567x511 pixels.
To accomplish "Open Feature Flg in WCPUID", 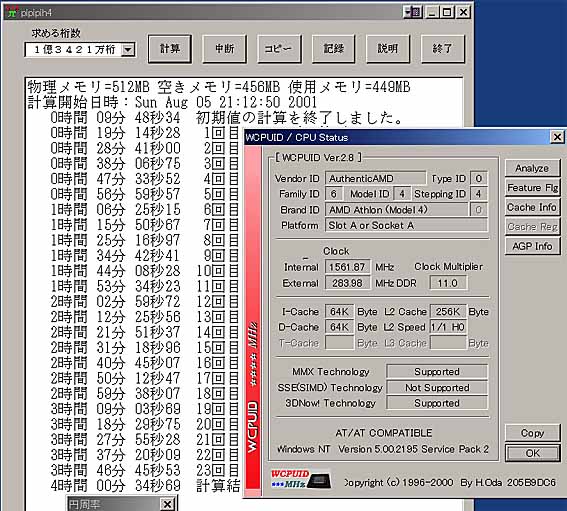I will coord(532,188).
